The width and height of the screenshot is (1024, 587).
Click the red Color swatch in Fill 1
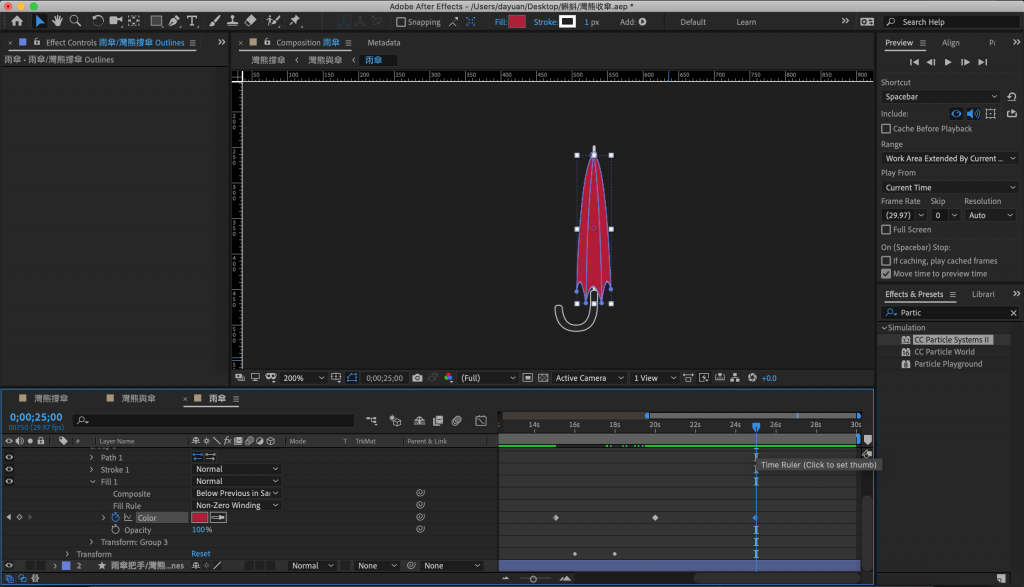tap(199, 518)
